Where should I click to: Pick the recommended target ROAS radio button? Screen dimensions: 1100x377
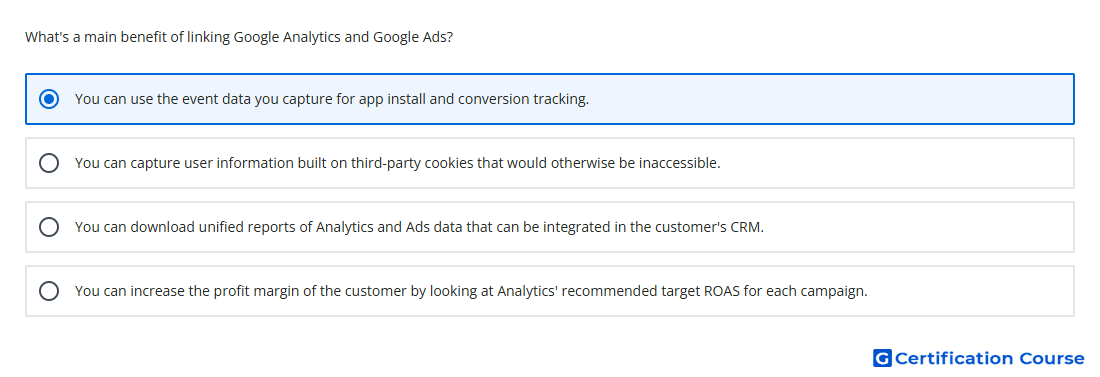coord(49,291)
